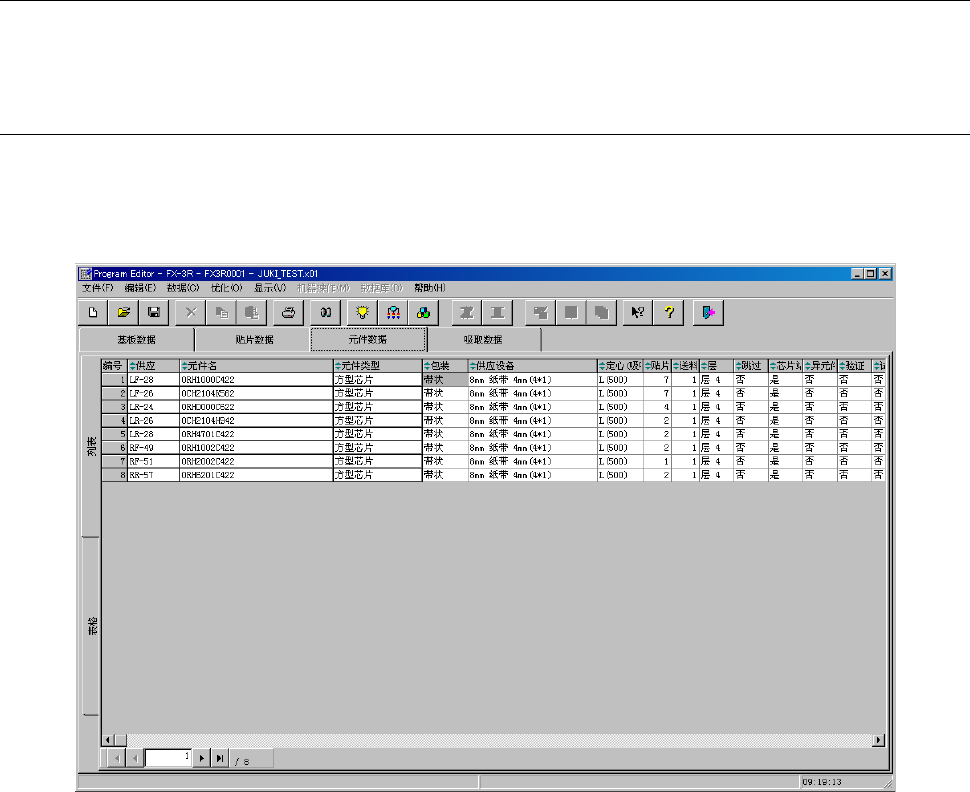Open the 显示(V) menu
Viewport: 970px width, 792px height.
tap(270, 288)
